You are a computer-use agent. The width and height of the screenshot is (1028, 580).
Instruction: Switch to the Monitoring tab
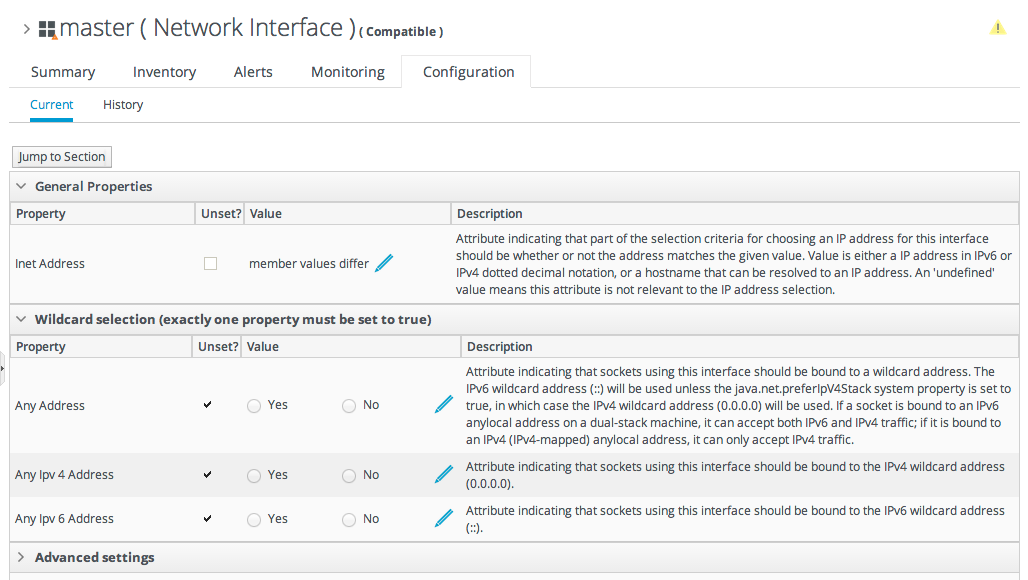click(x=348, y=72)
